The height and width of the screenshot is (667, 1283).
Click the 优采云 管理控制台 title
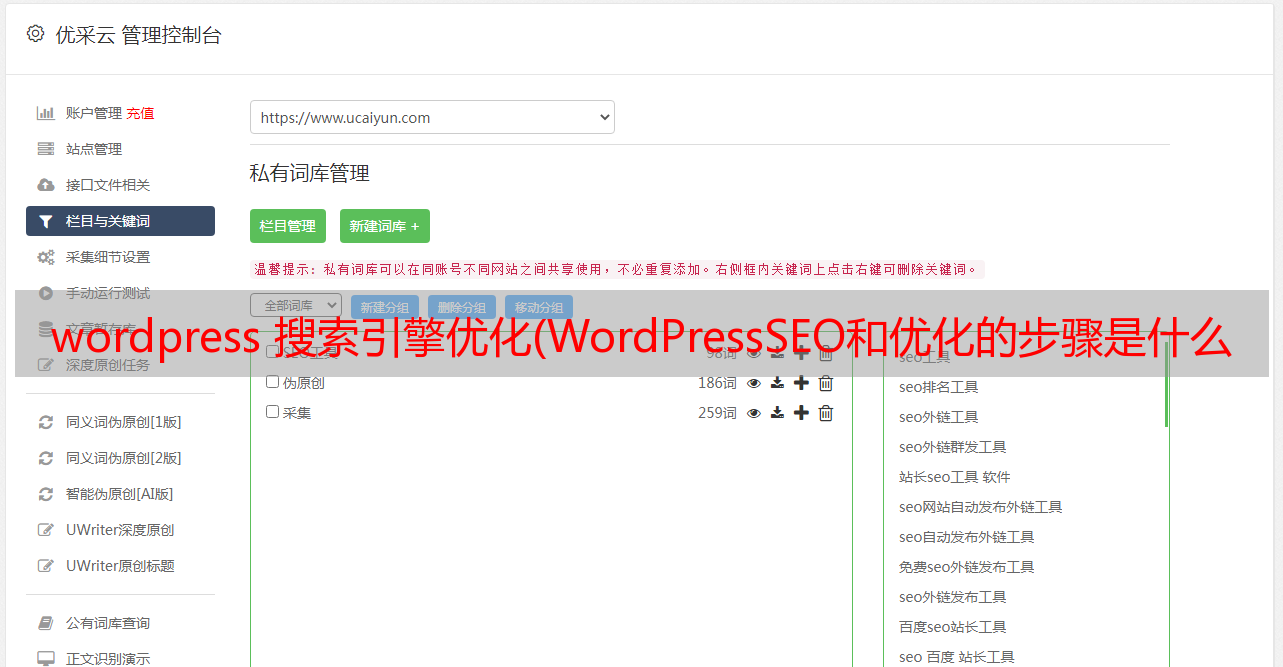pyautogui.click(x=138, y=35)
